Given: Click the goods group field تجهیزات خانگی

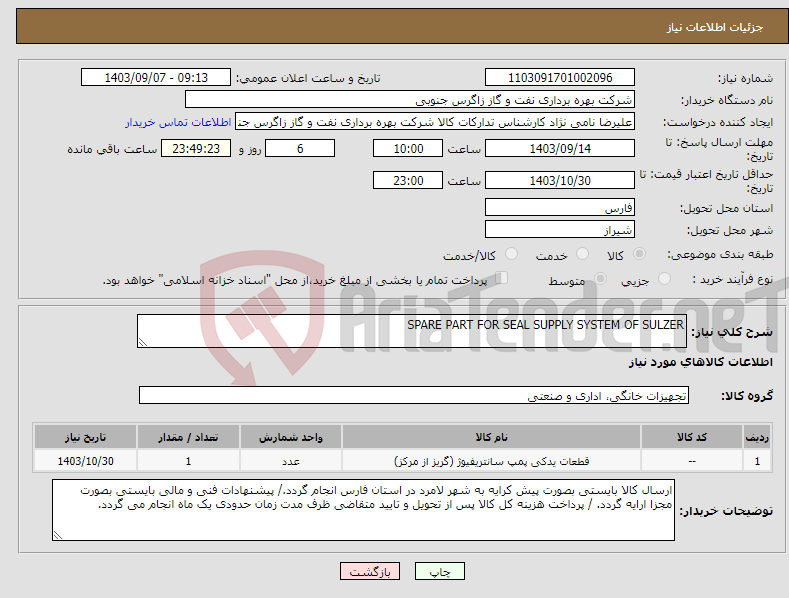Looking at the screenshot, I should 414,396.
